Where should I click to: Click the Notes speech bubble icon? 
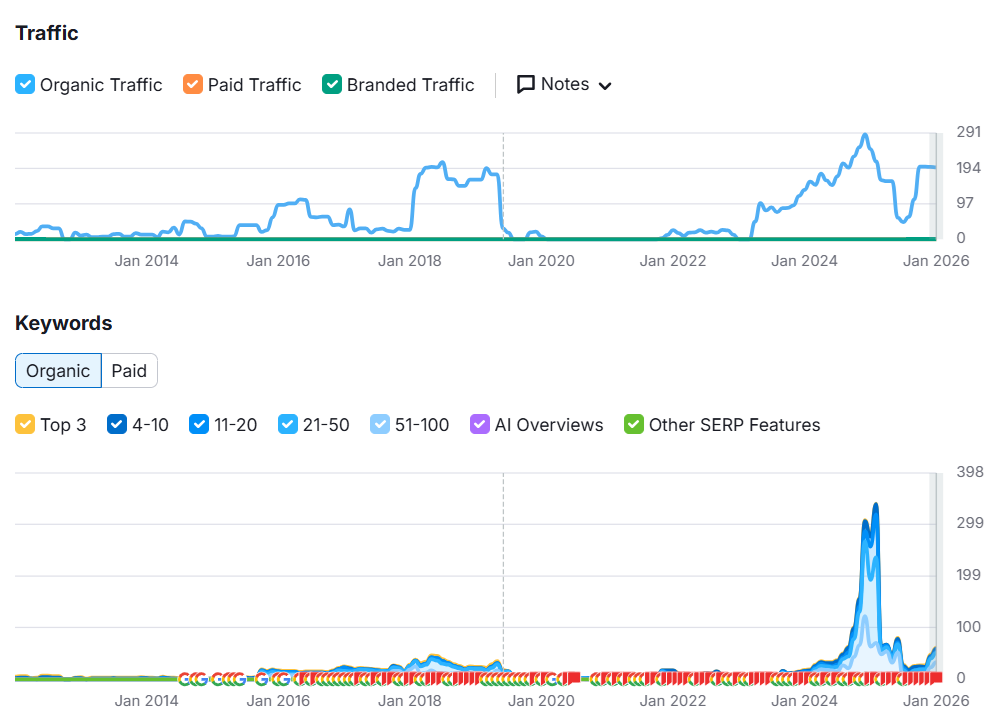(x=526, y=85)
